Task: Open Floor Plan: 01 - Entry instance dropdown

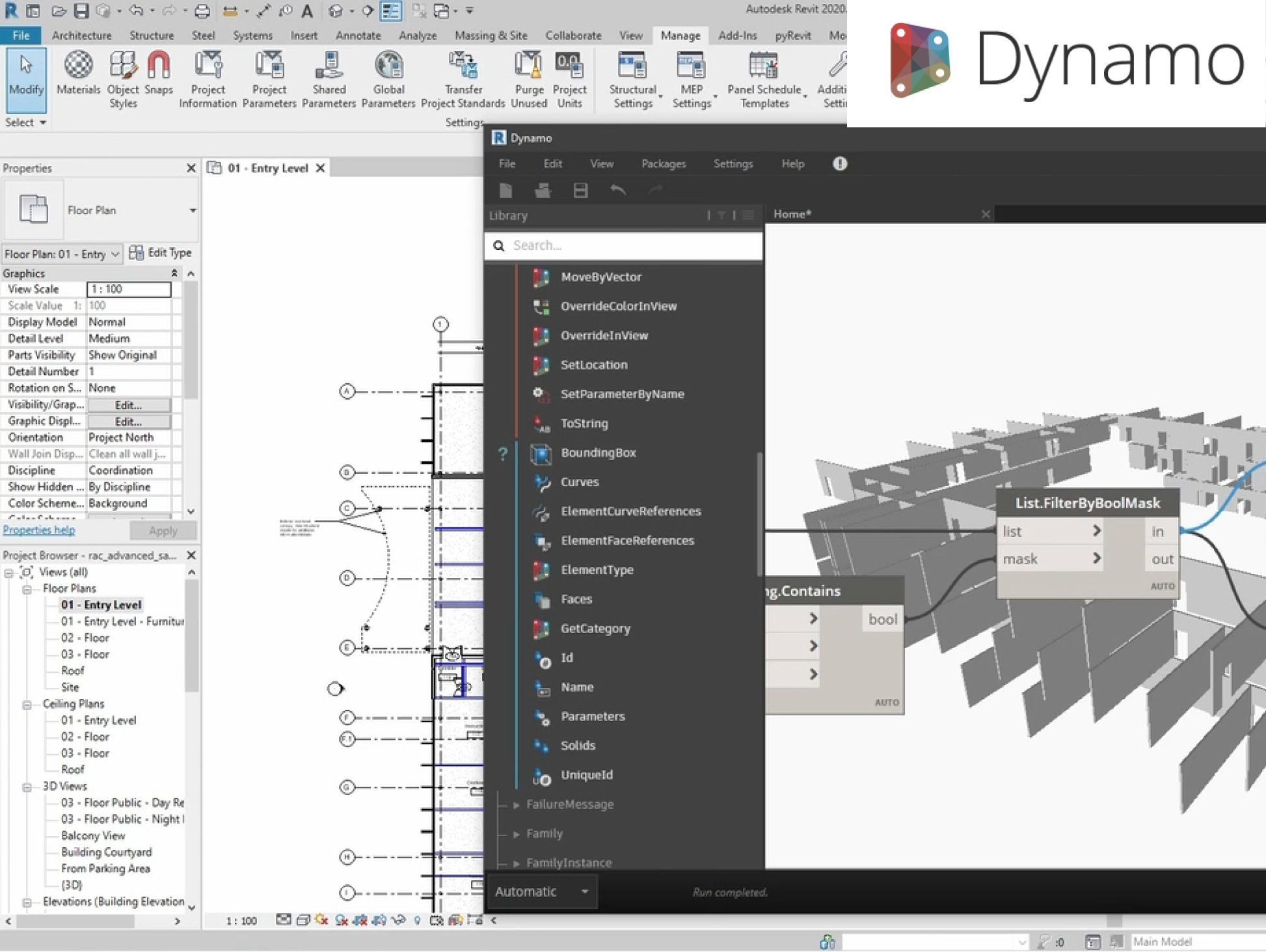Action: pos(62,254)
